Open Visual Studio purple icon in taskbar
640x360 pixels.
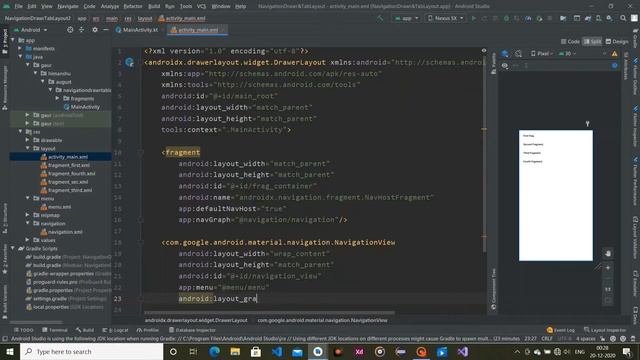(462, 351)
